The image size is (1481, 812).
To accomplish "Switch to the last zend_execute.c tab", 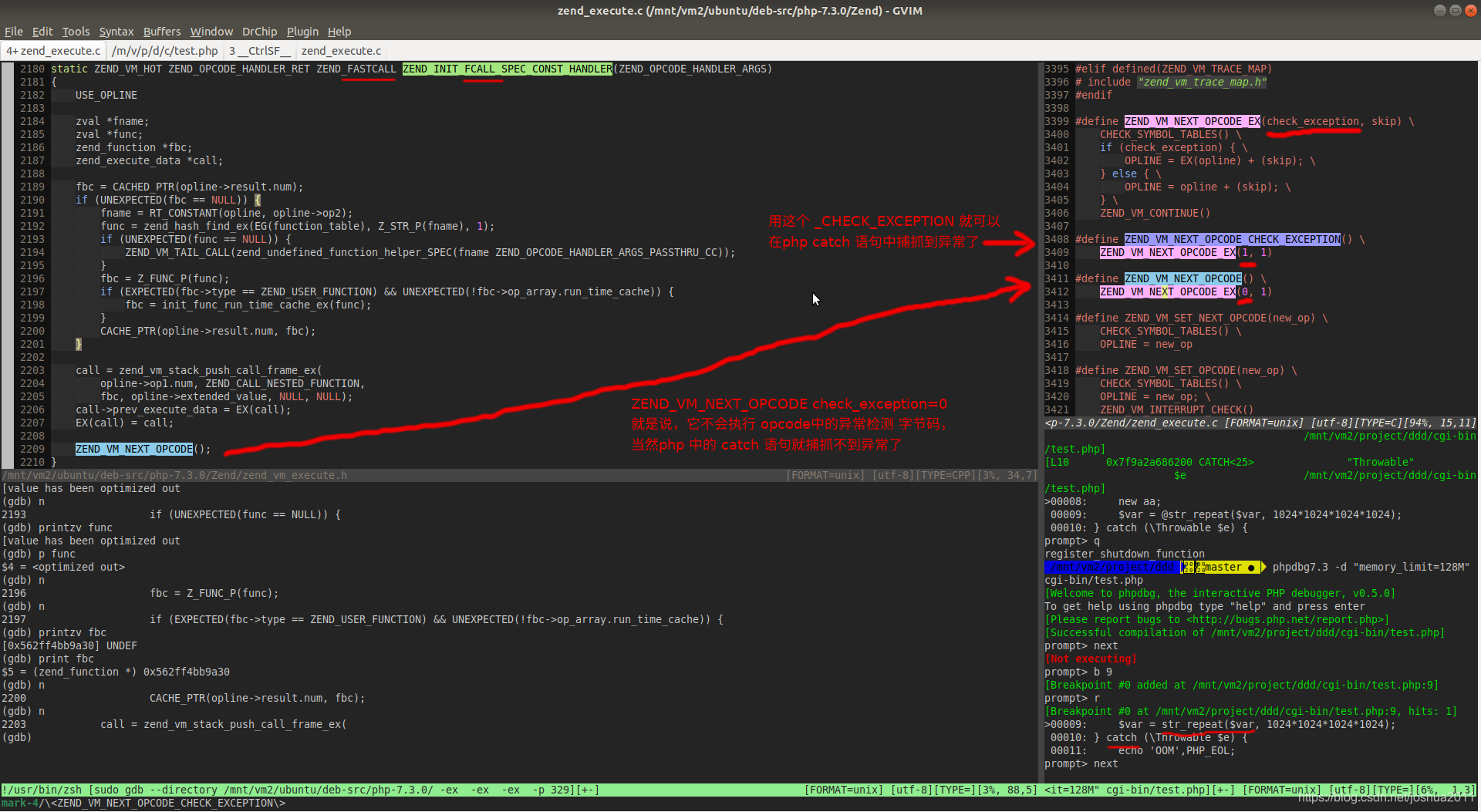I will (x=341, y=51).
